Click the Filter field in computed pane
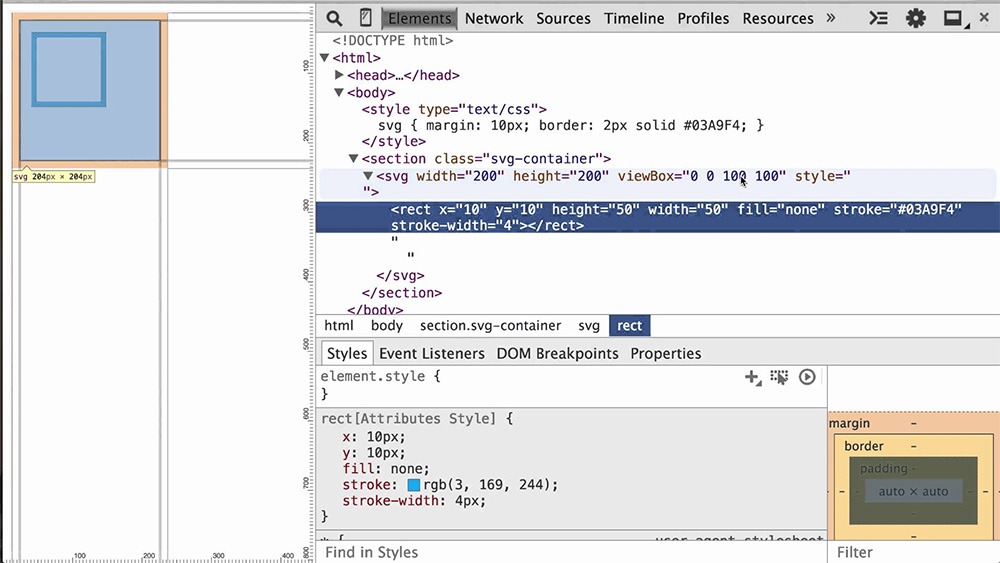 pyautogui.click(x=914, y=552)
